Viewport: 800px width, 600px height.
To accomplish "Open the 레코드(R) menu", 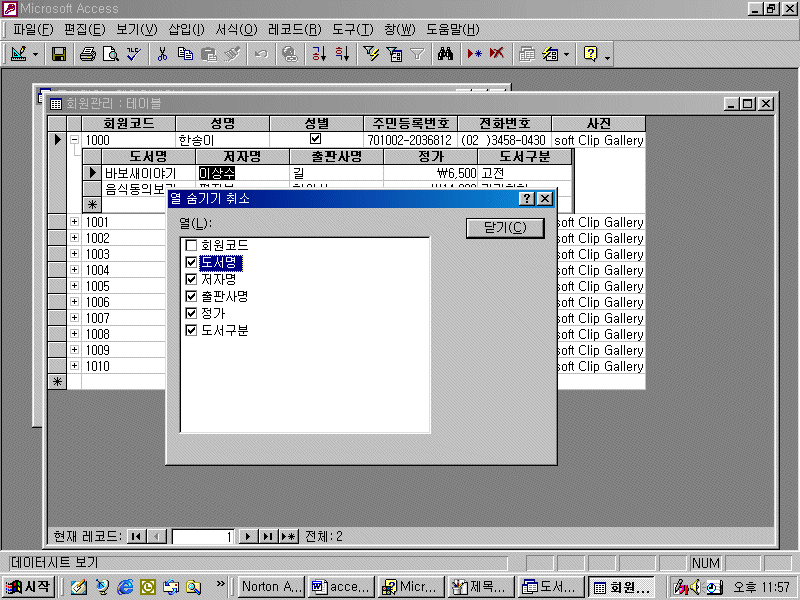I will coord(295,30).
